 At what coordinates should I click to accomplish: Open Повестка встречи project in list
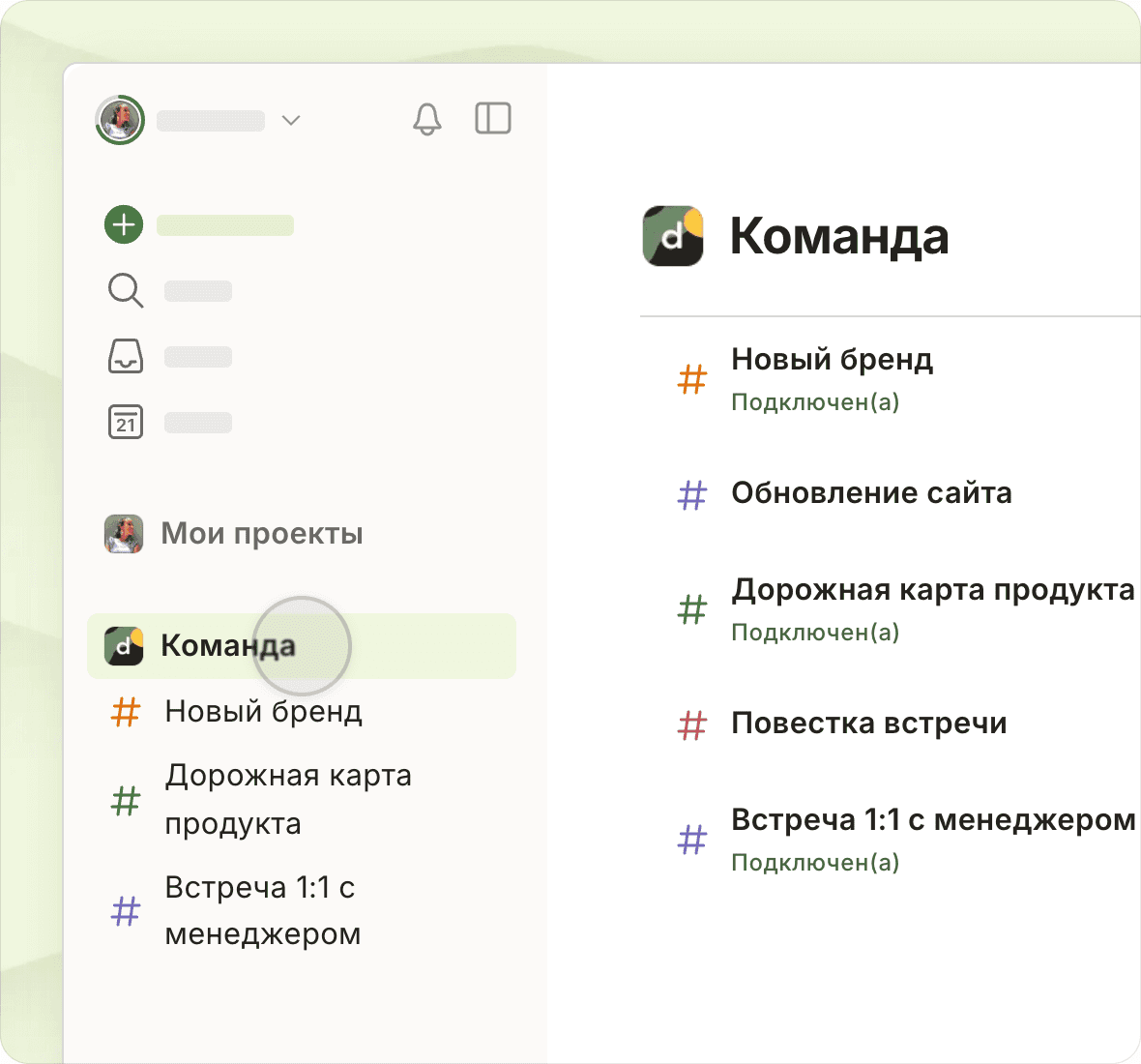pos(868,724)
